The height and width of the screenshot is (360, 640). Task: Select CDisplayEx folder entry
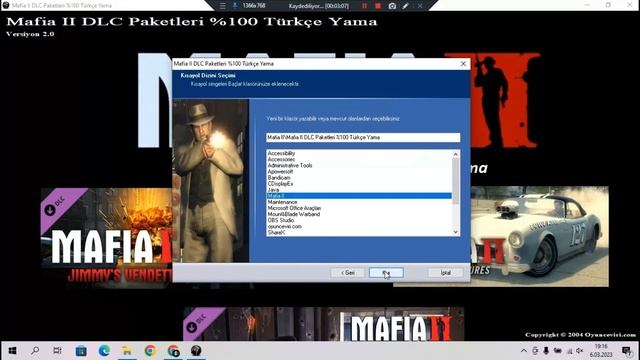280,184
